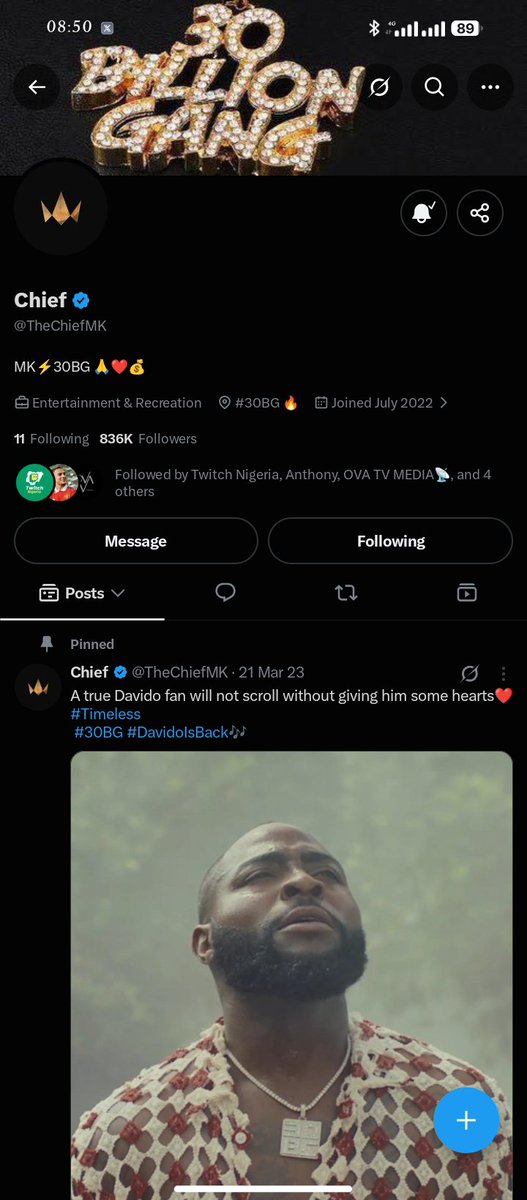Tap the Message button

pyautogui.click(x=136, y=541)
